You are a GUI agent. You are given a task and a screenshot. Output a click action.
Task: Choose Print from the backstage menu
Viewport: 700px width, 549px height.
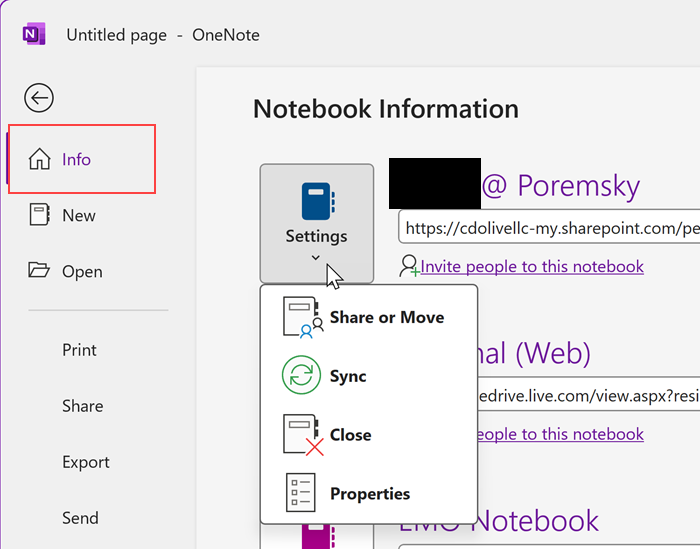point(79,350)
